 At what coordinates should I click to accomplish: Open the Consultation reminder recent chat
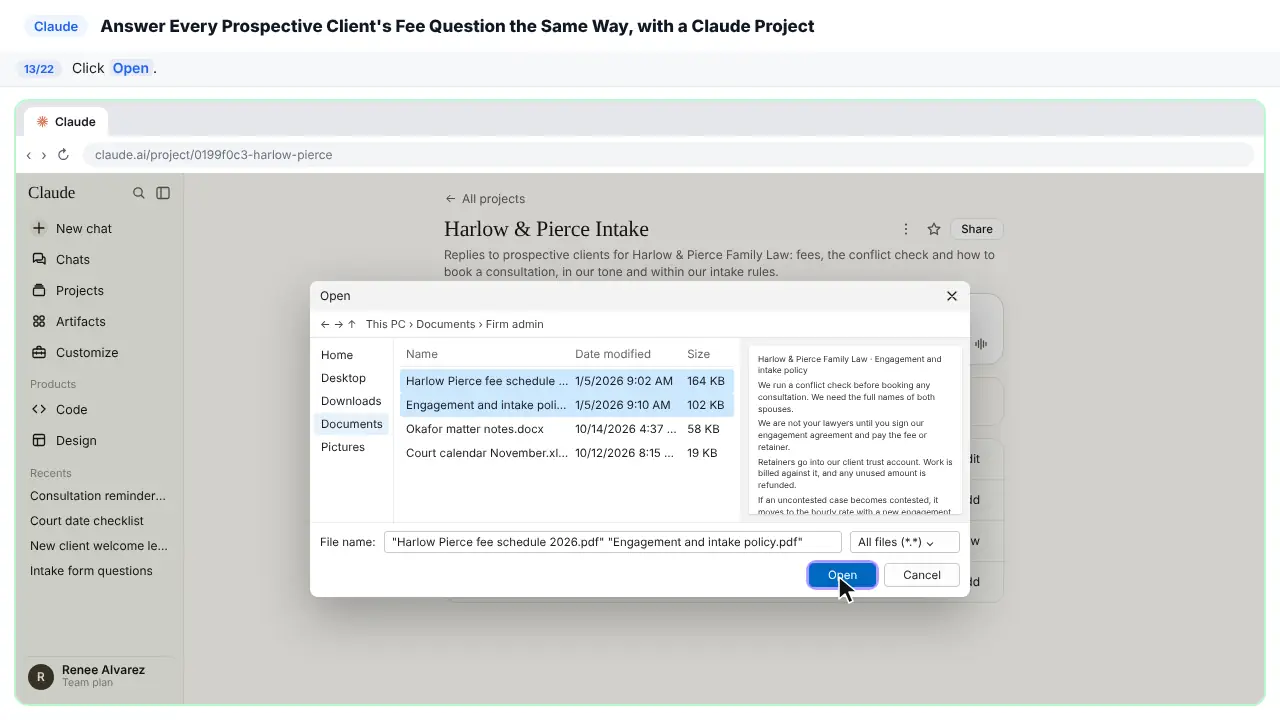pyautogui.click(x=98, y=496)
